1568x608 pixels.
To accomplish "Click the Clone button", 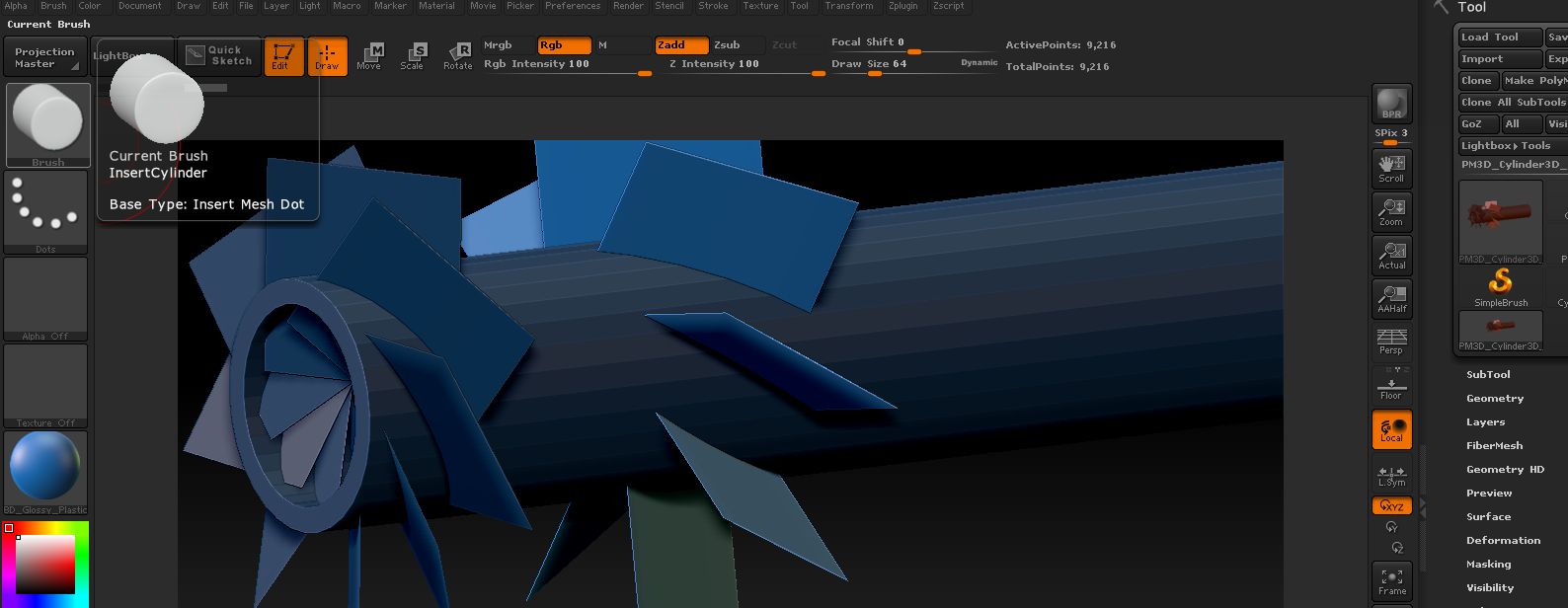I will pos(1477,81).
